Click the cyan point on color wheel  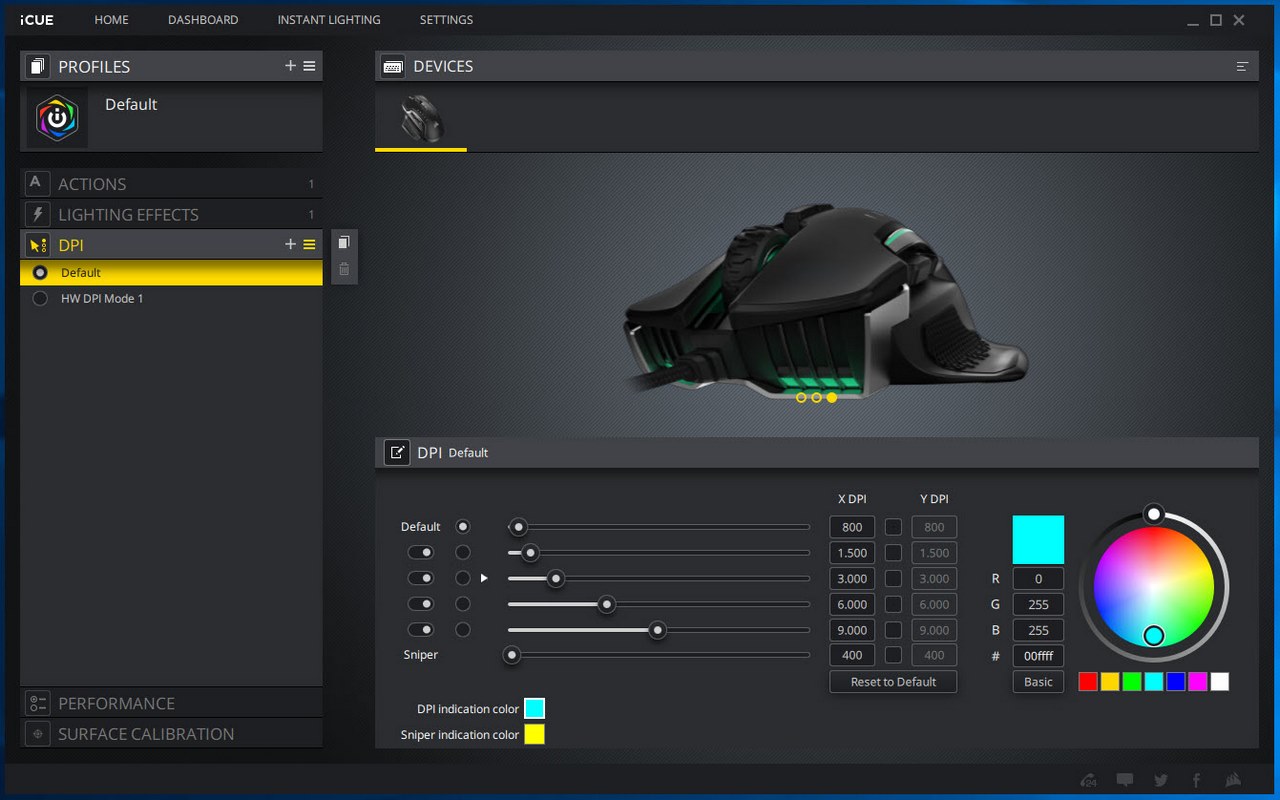click(1154, 635)
